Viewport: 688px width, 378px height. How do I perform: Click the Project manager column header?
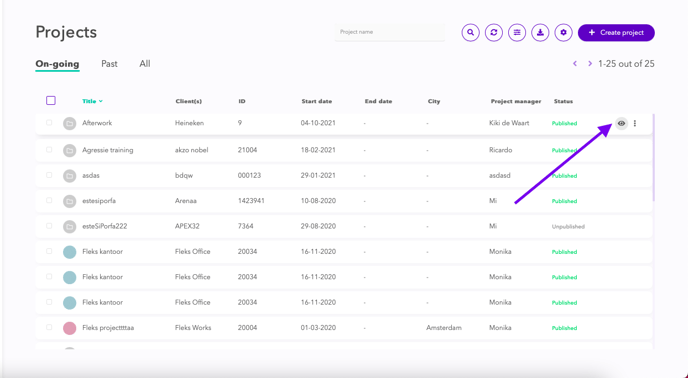(516, 101)
